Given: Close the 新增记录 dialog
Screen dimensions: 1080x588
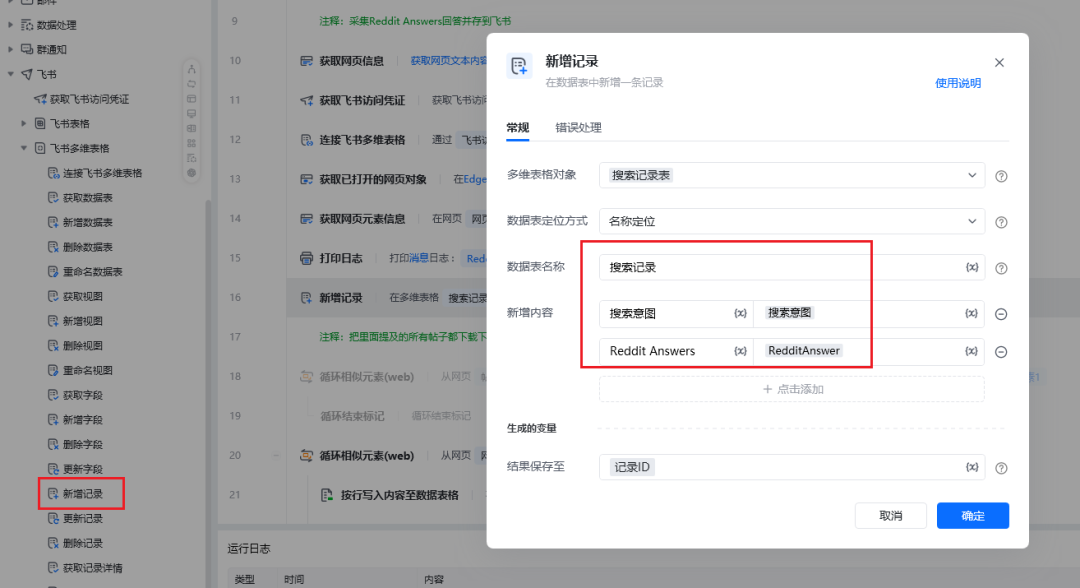Looking at the screenshot, I should click(x=999, y=63).
